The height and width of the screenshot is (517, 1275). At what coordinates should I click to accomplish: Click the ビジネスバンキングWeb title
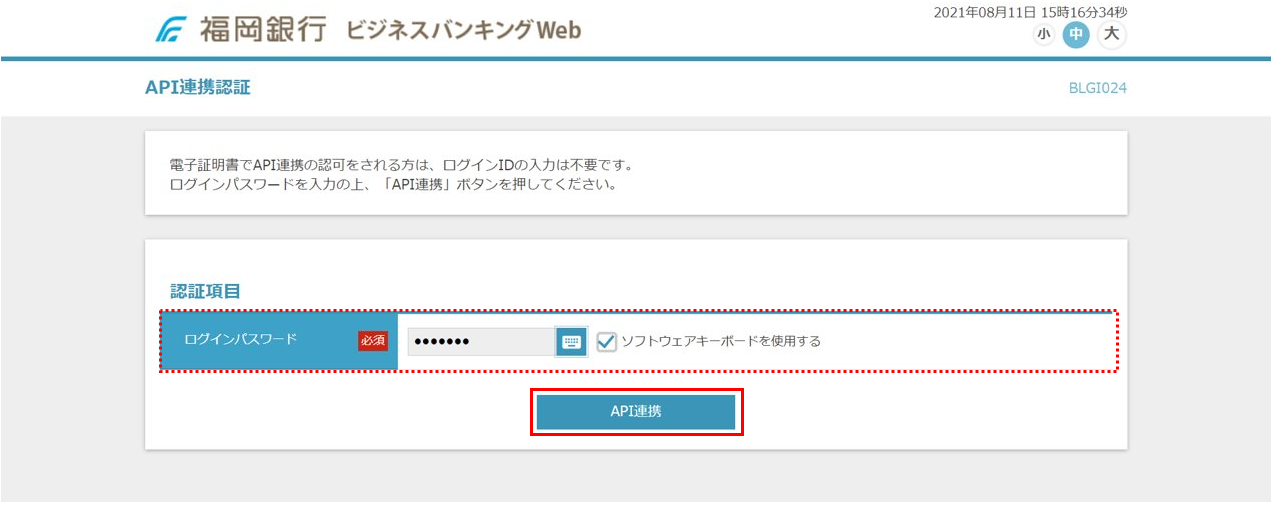tap(463, 30)
